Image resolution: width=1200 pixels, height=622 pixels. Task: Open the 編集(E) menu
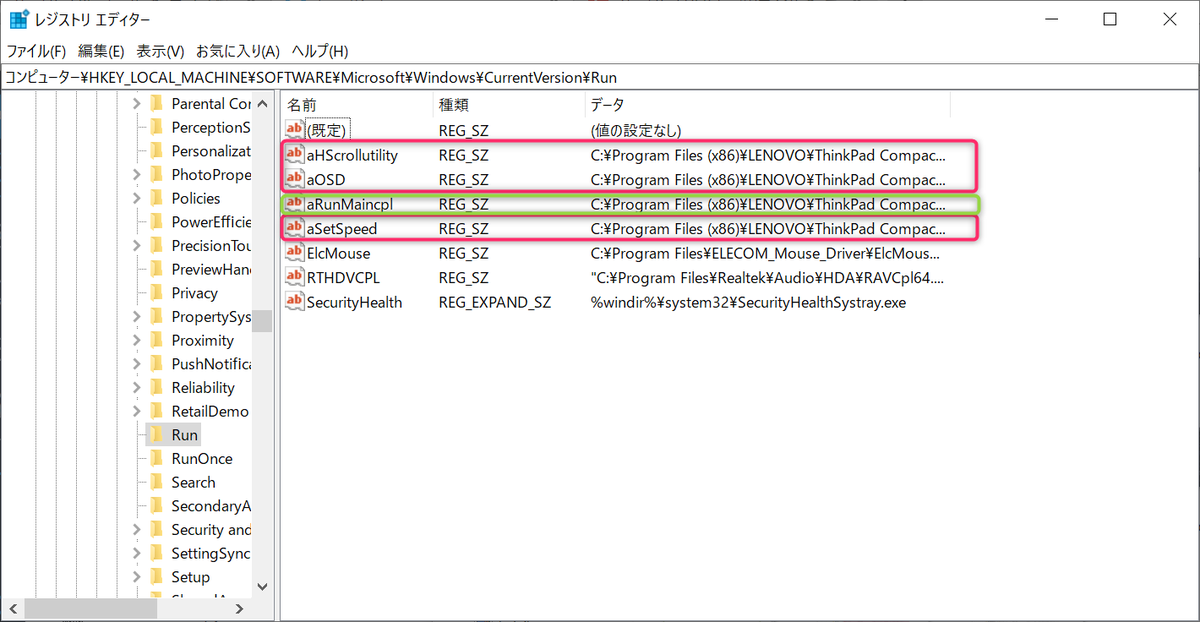[101, 51]
